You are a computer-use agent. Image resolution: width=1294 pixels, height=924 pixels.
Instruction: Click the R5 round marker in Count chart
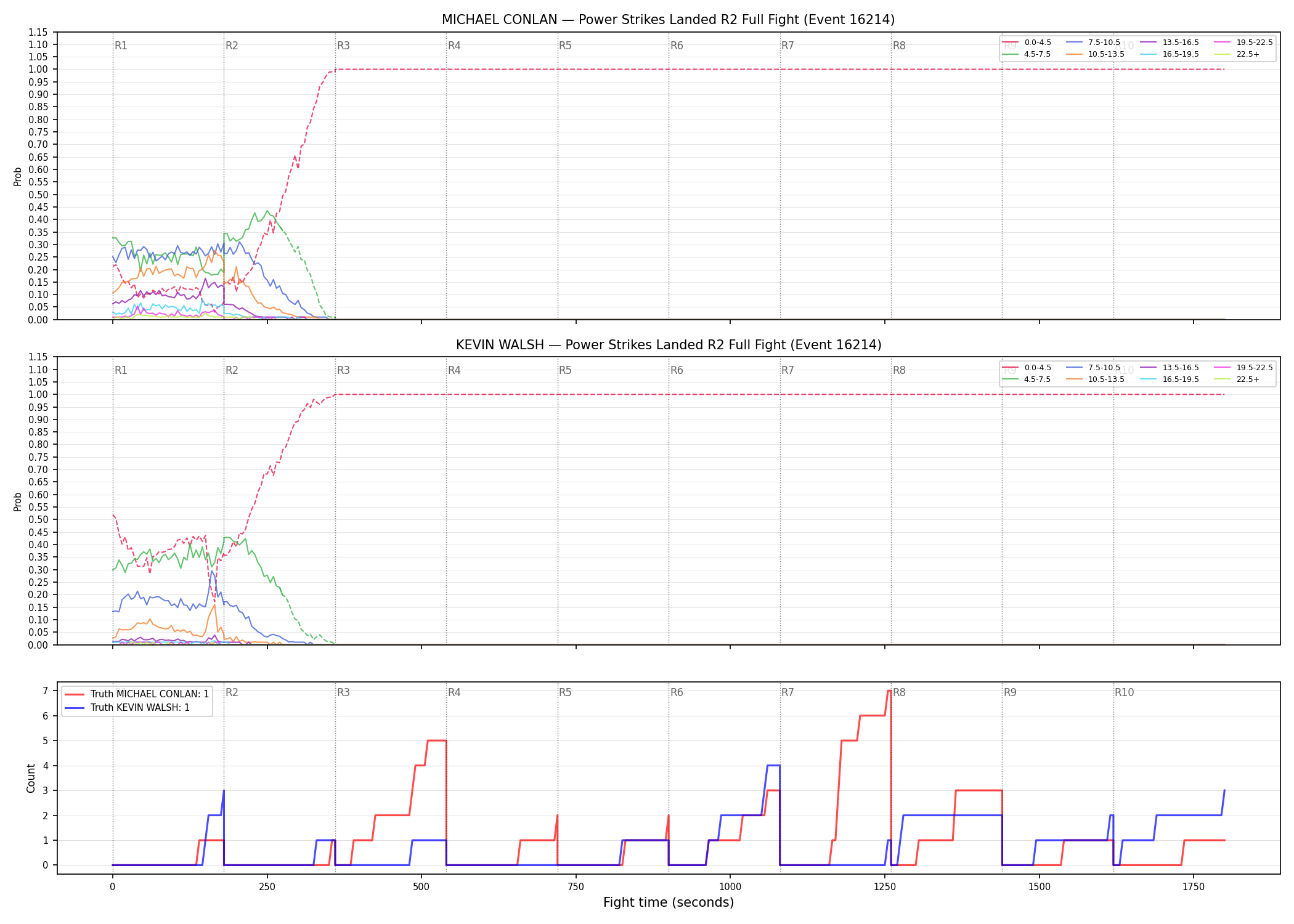[566, 692]
